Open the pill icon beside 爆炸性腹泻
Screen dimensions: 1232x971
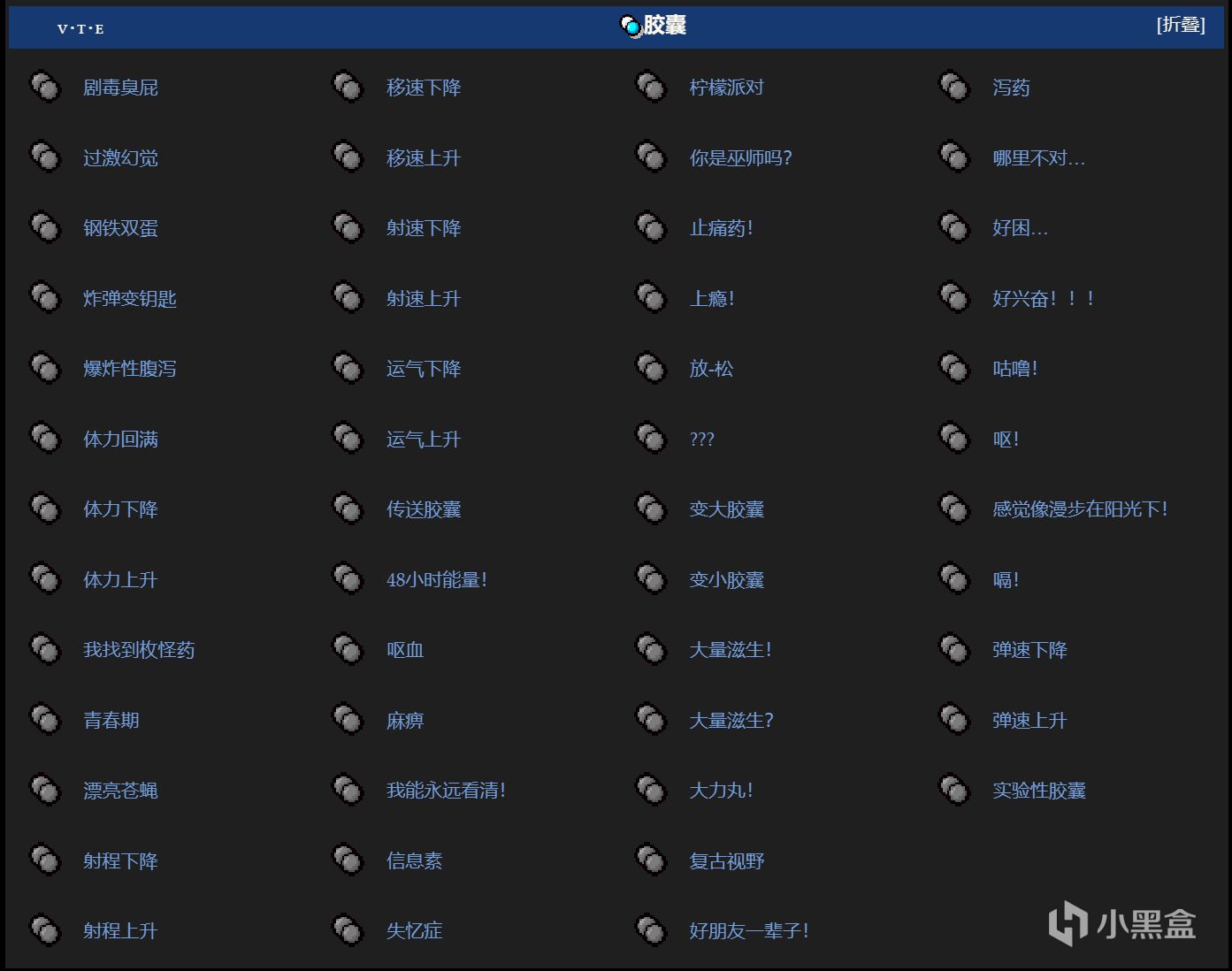45,368
